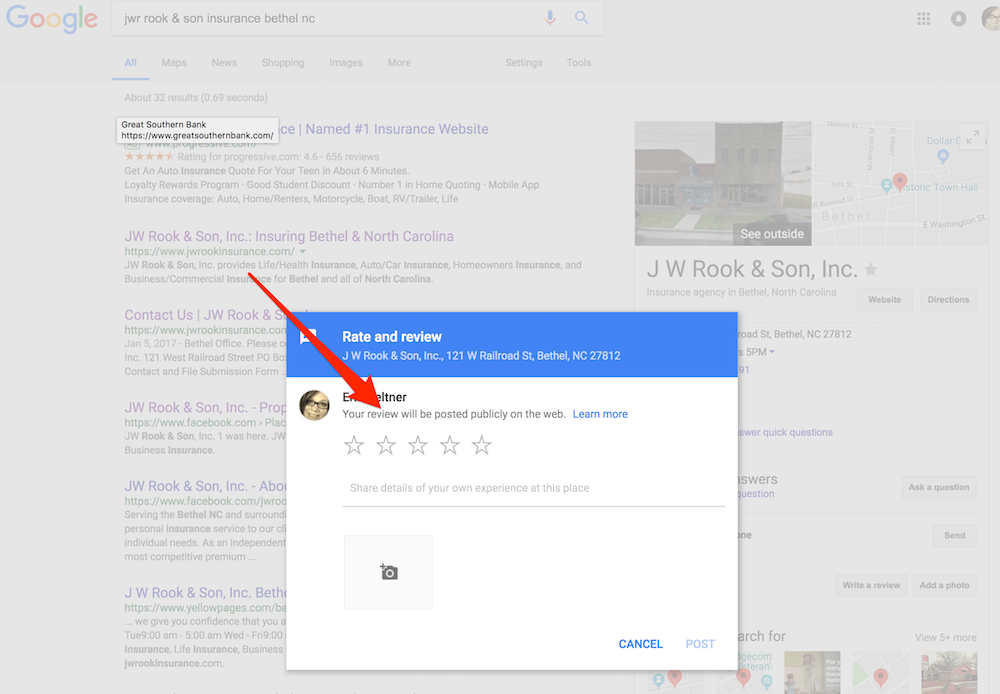Click POST to submit the review

(x=700, y=644)
